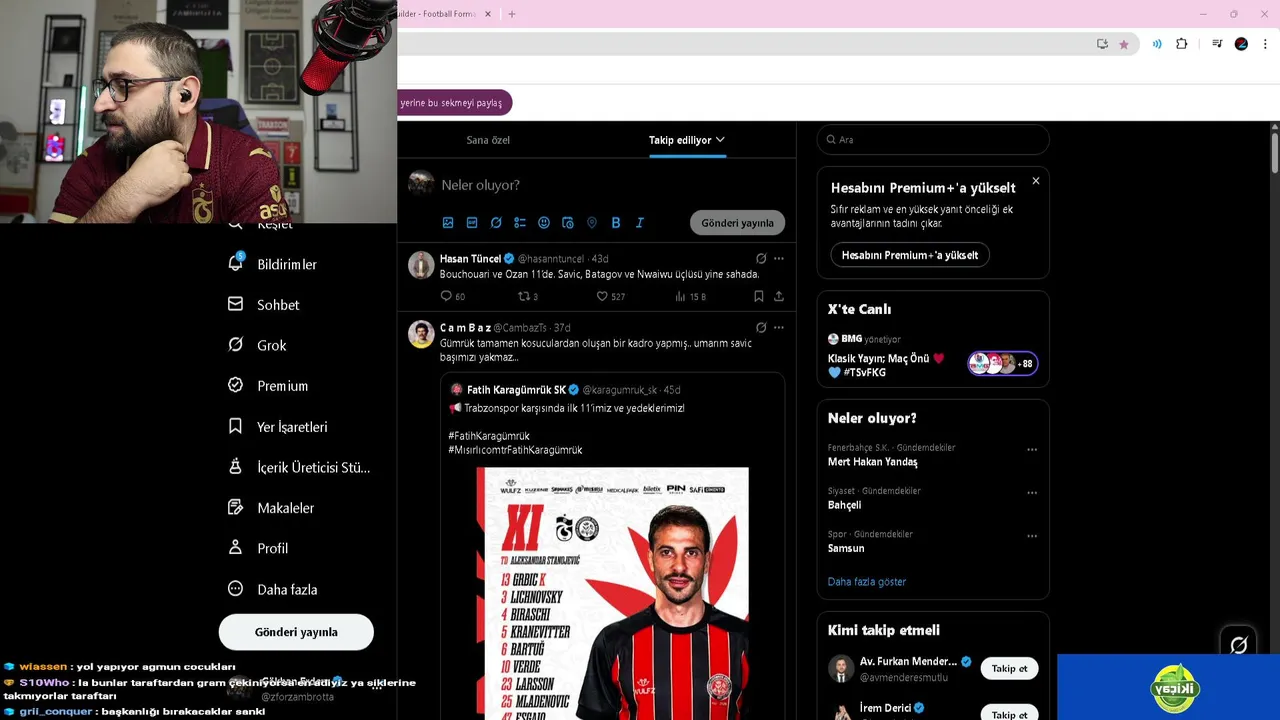Open browser extensions puzzle icon

click(1182, 44)
